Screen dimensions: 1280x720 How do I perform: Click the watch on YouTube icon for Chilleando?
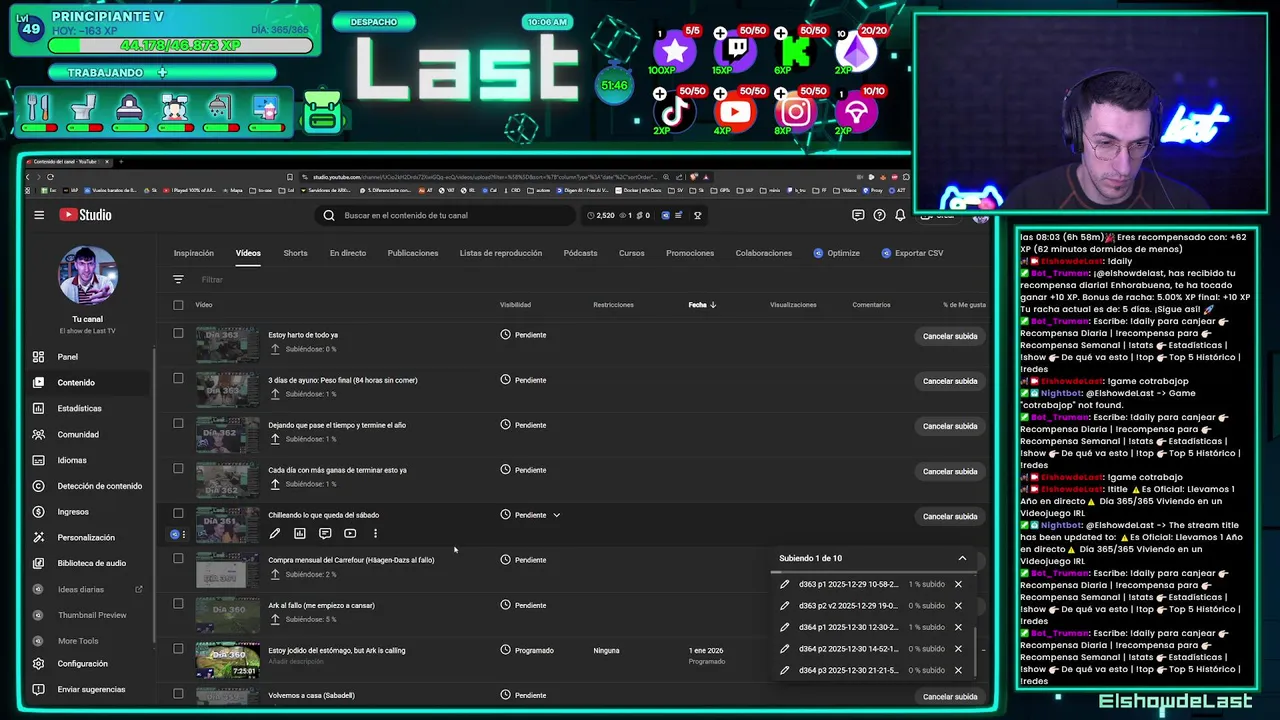coord(350,534)
